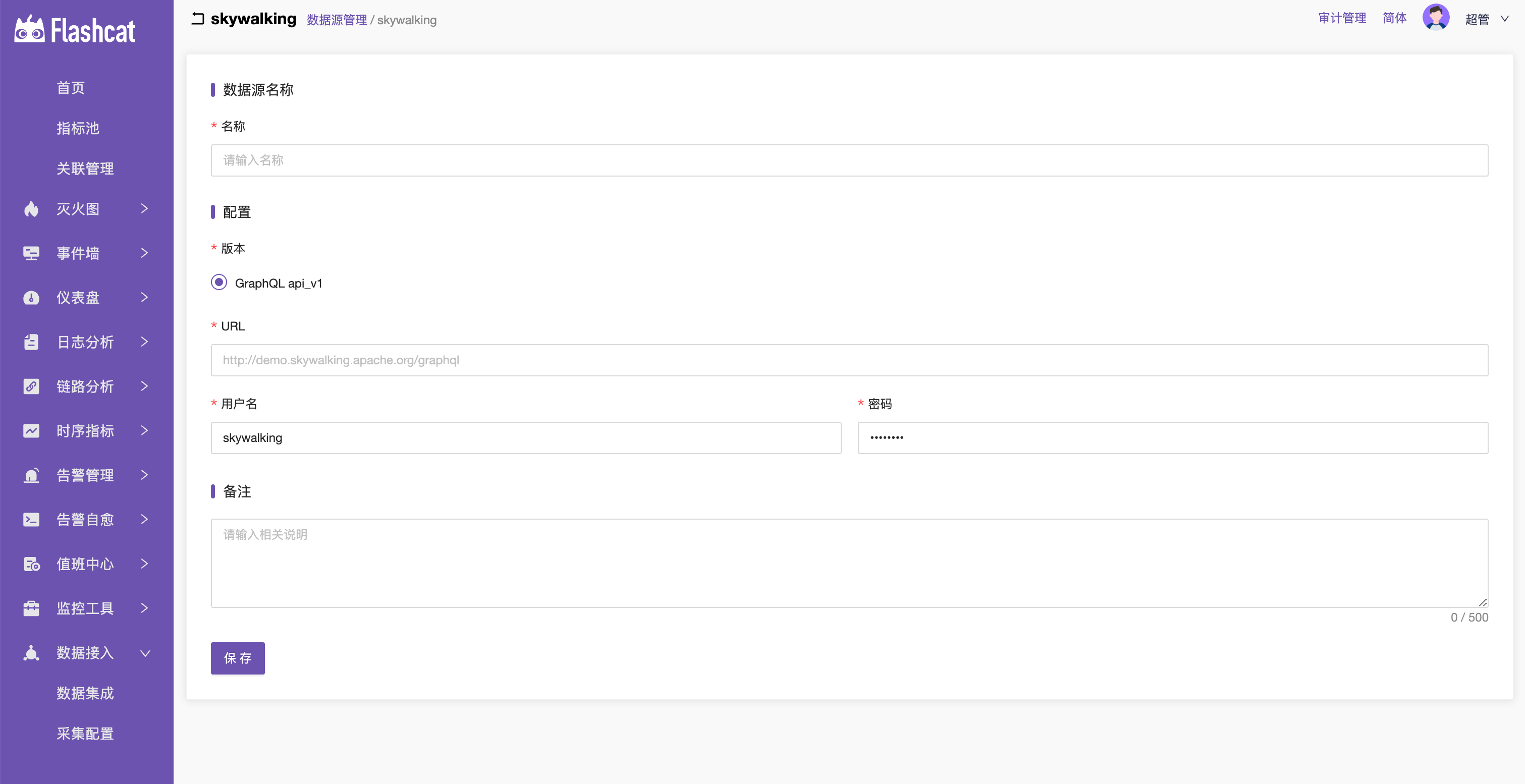Click the 监控工具 toolbox icon

click(x=31, y=608)
